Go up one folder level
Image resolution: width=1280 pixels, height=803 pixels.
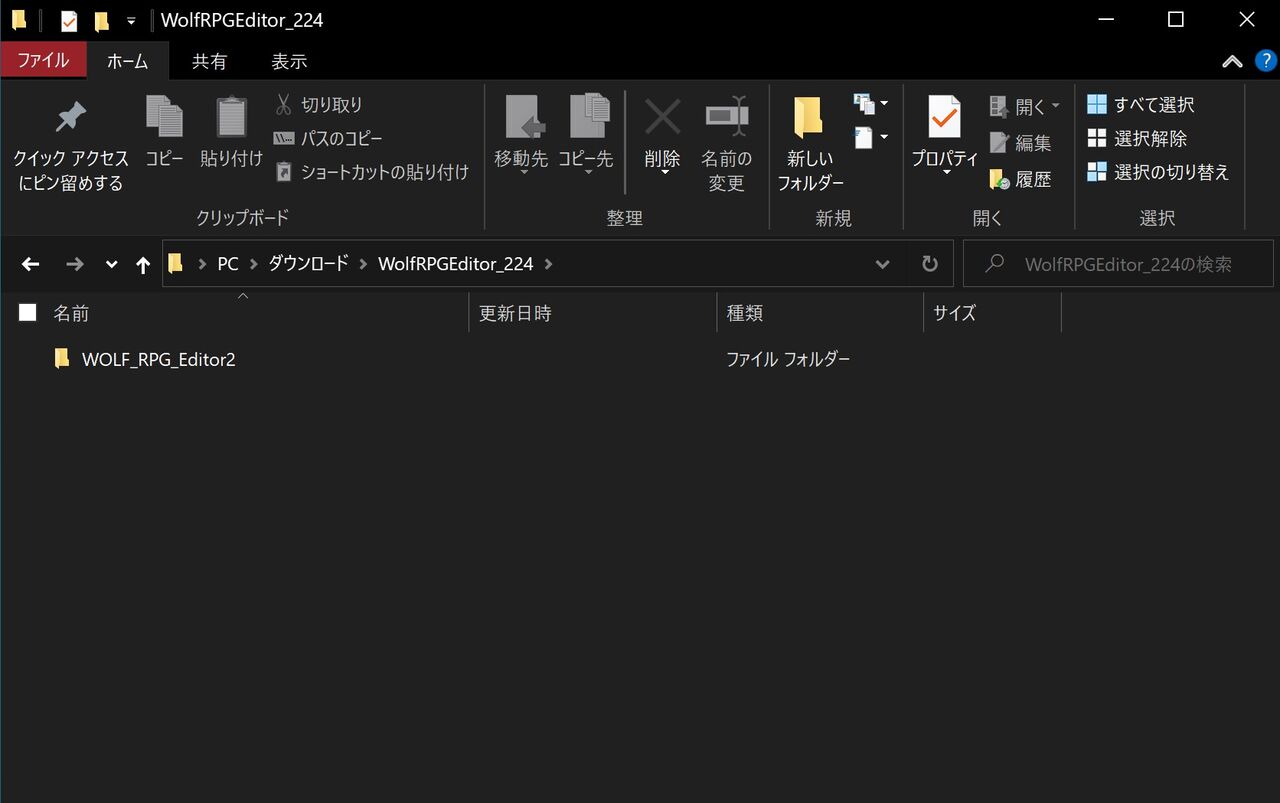point(143,264)
